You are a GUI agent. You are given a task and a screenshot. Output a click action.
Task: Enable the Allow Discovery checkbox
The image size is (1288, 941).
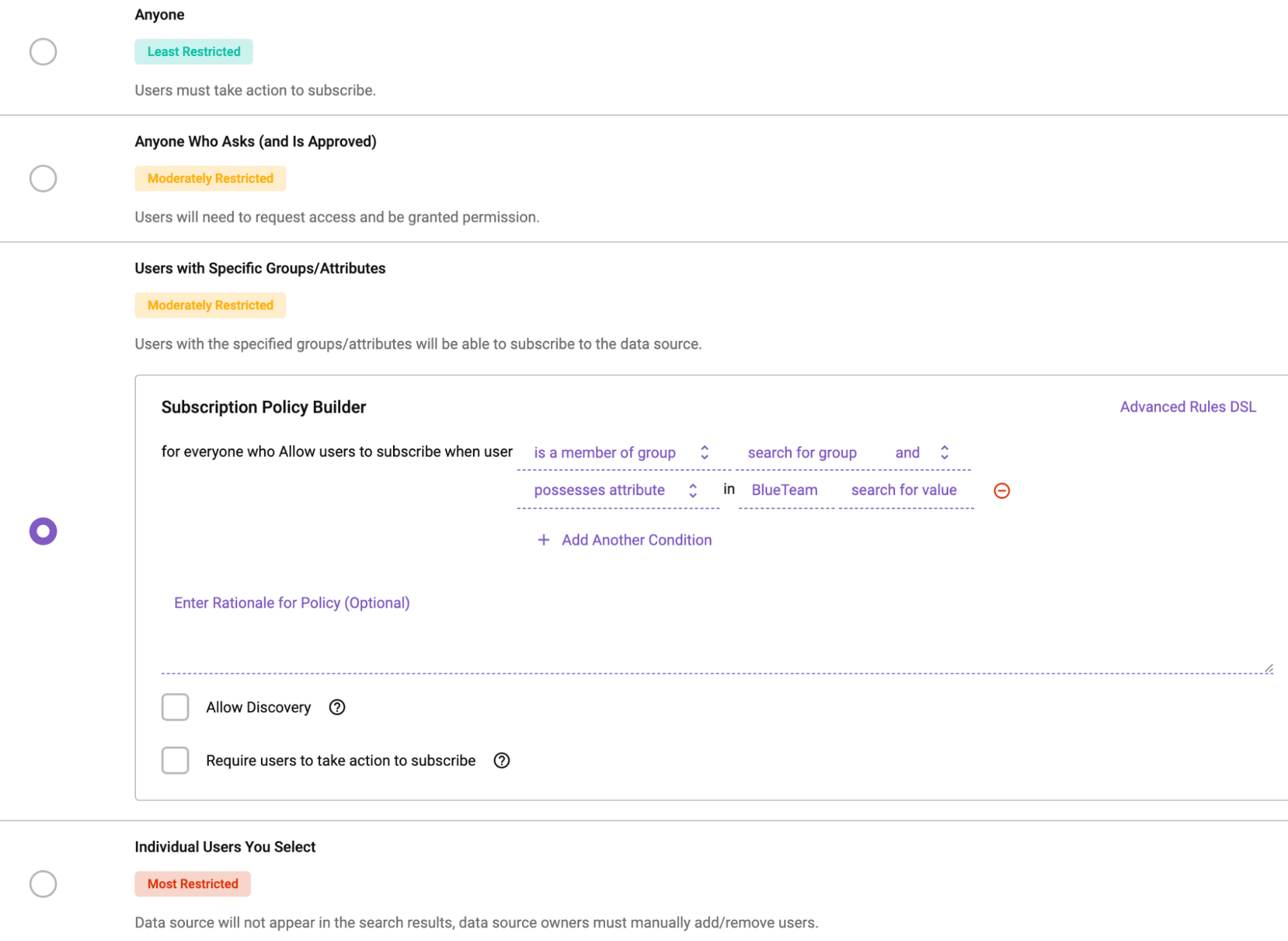click(175, 707)
